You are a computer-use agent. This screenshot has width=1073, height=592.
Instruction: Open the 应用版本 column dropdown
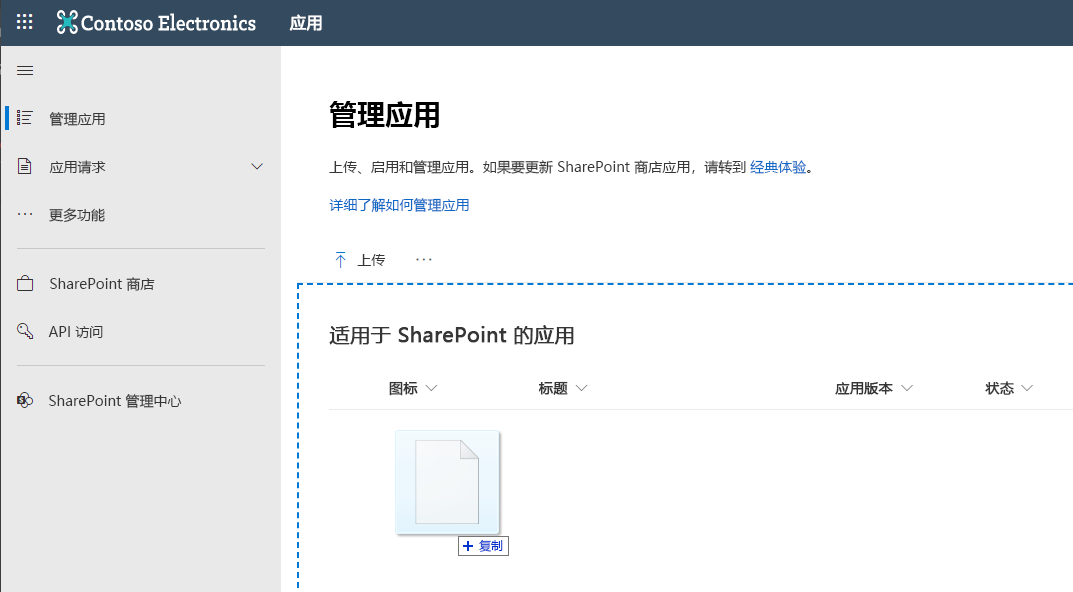point(906,389)
